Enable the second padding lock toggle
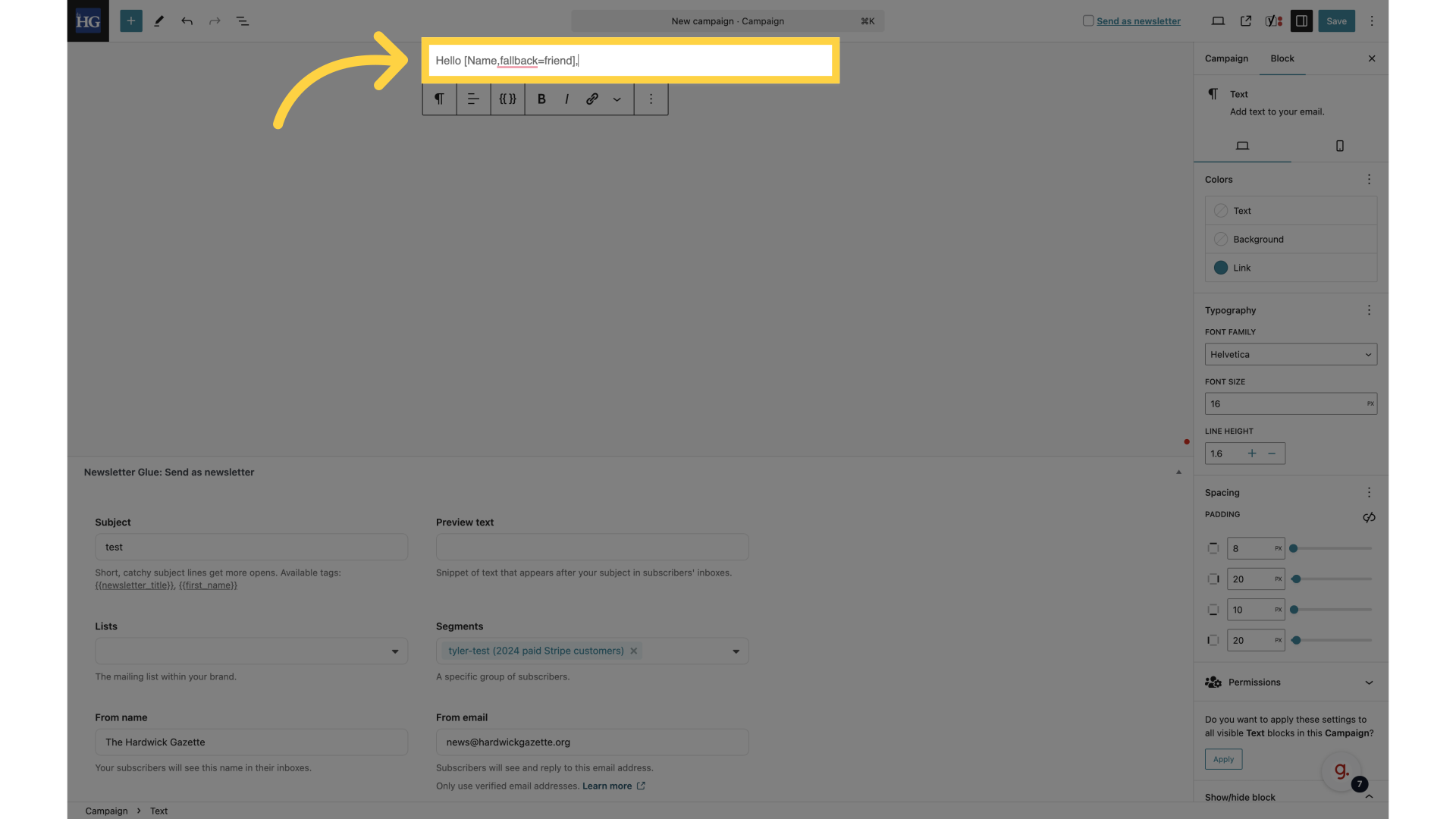The image size is (1456, 819). pyautogui.click(x=1213, y=579)
